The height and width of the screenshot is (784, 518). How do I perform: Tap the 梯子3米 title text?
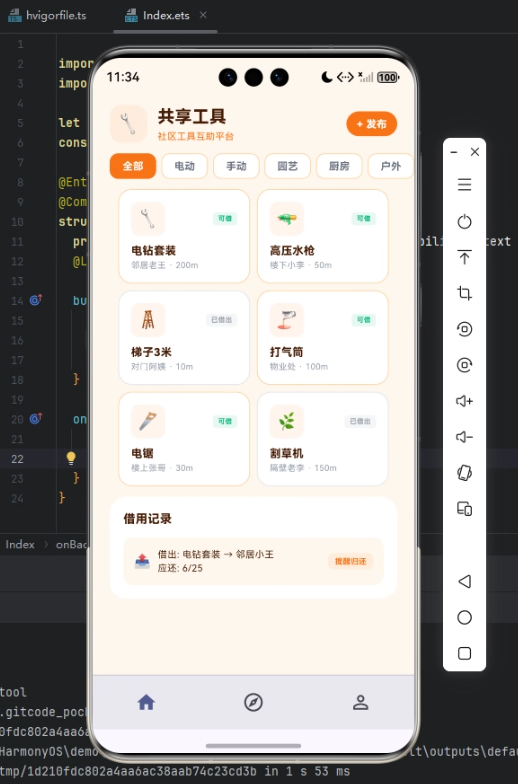click(x=151, y=352)
